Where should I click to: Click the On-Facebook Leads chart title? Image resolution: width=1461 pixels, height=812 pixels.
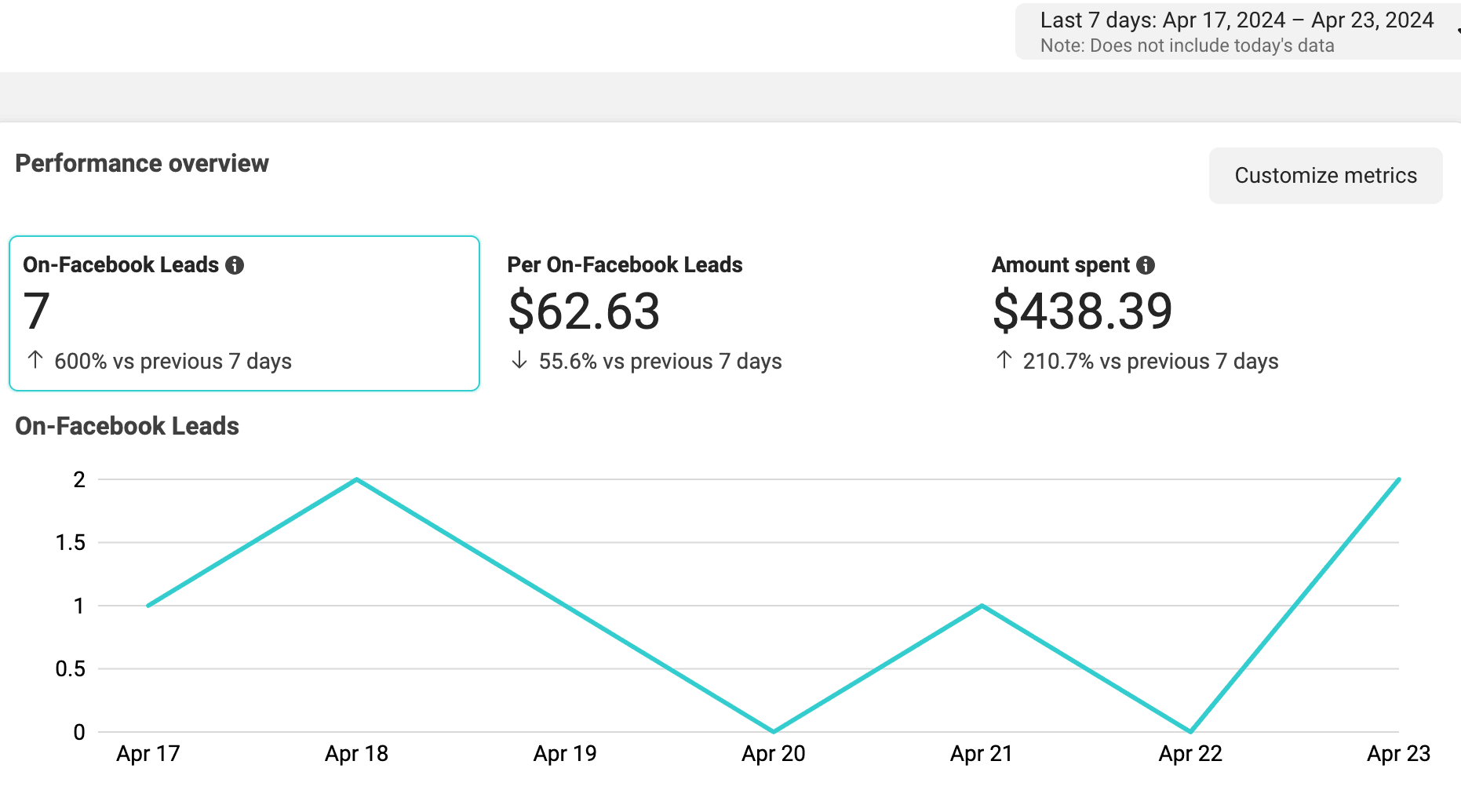pos(127,426)
